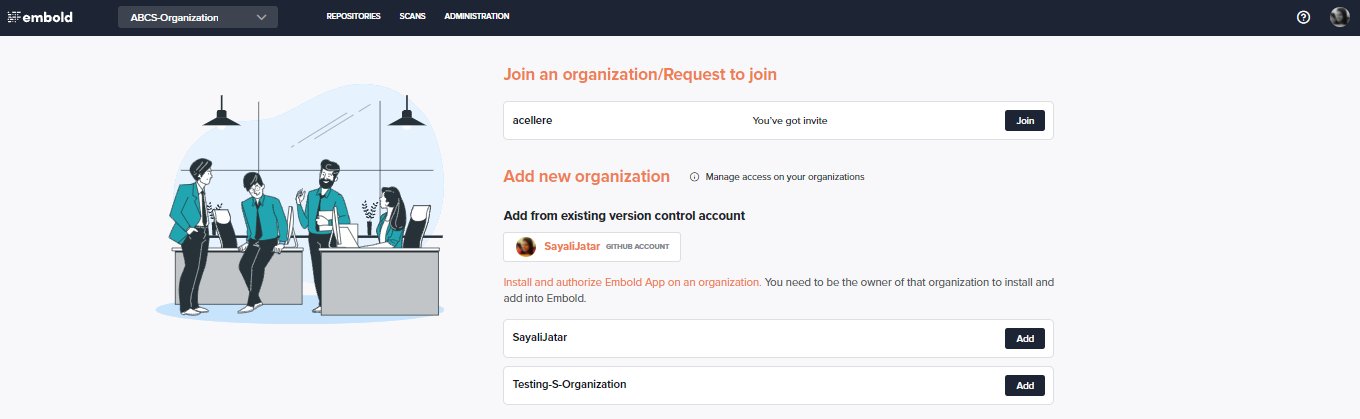This screenshot has height=419, width=1360.
Task: Click the SayaliJatar GitHub avatar picture
Action: (x=525, y=246)
